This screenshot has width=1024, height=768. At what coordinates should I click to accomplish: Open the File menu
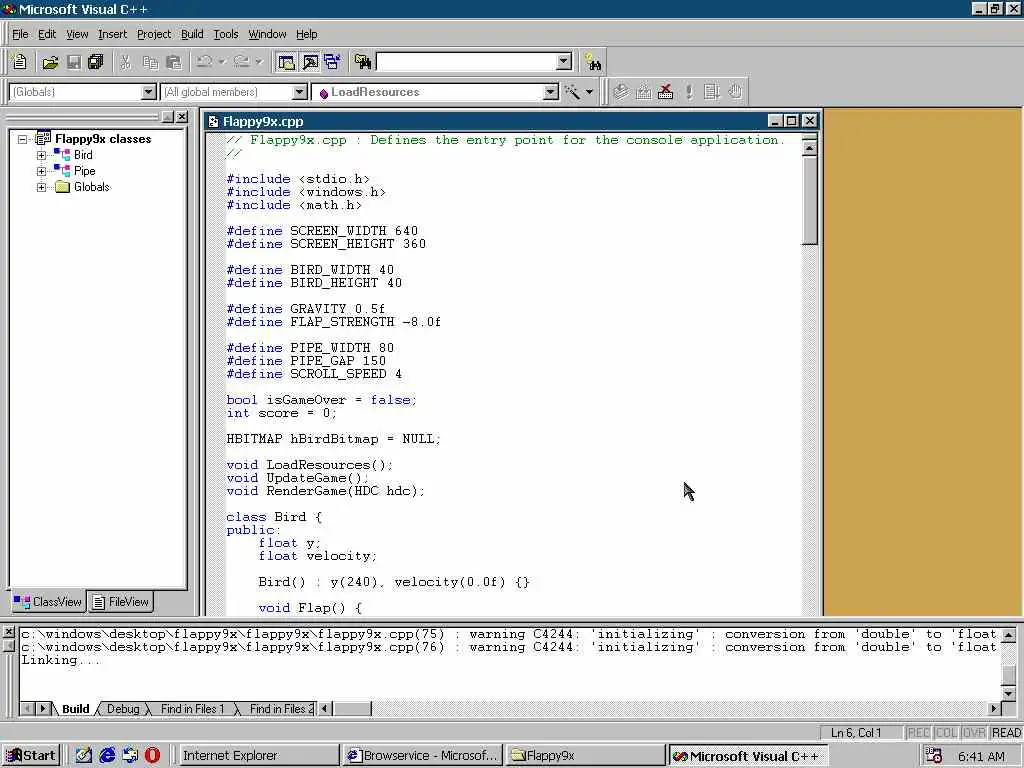pos(20,34)
